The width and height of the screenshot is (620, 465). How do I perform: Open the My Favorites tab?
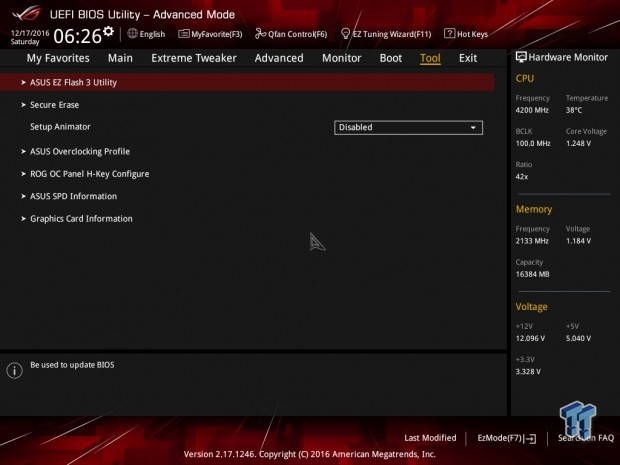tap(58, 58)
